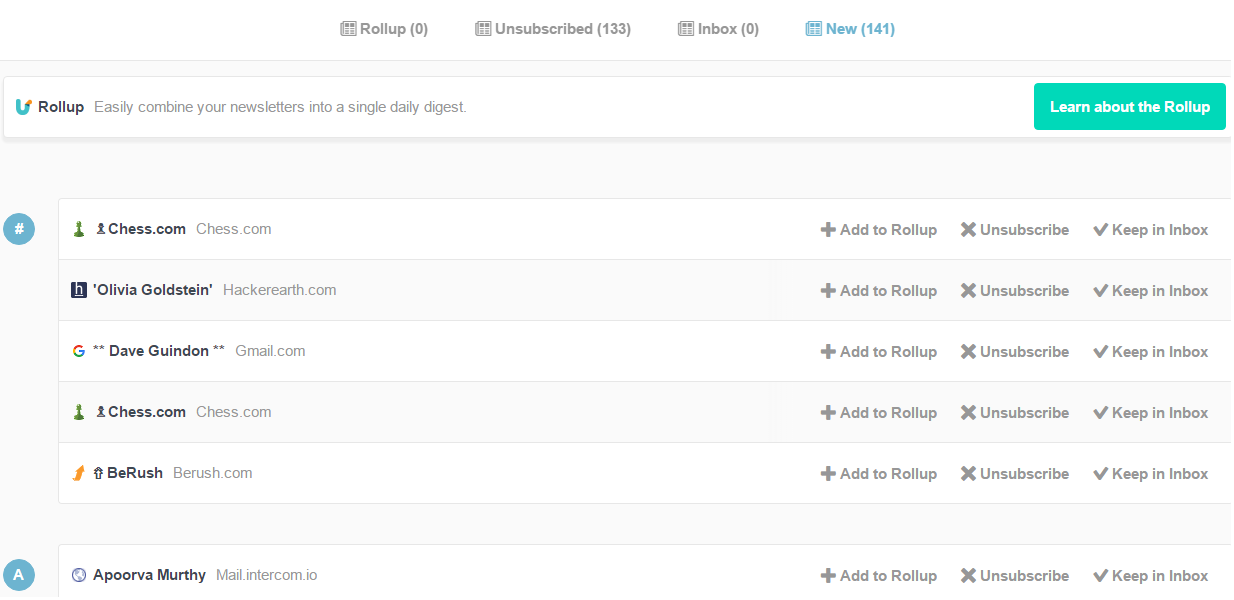1234x600 pixels.
Task: Click the Chess.com pawn icon
Action: coord(78,229)
